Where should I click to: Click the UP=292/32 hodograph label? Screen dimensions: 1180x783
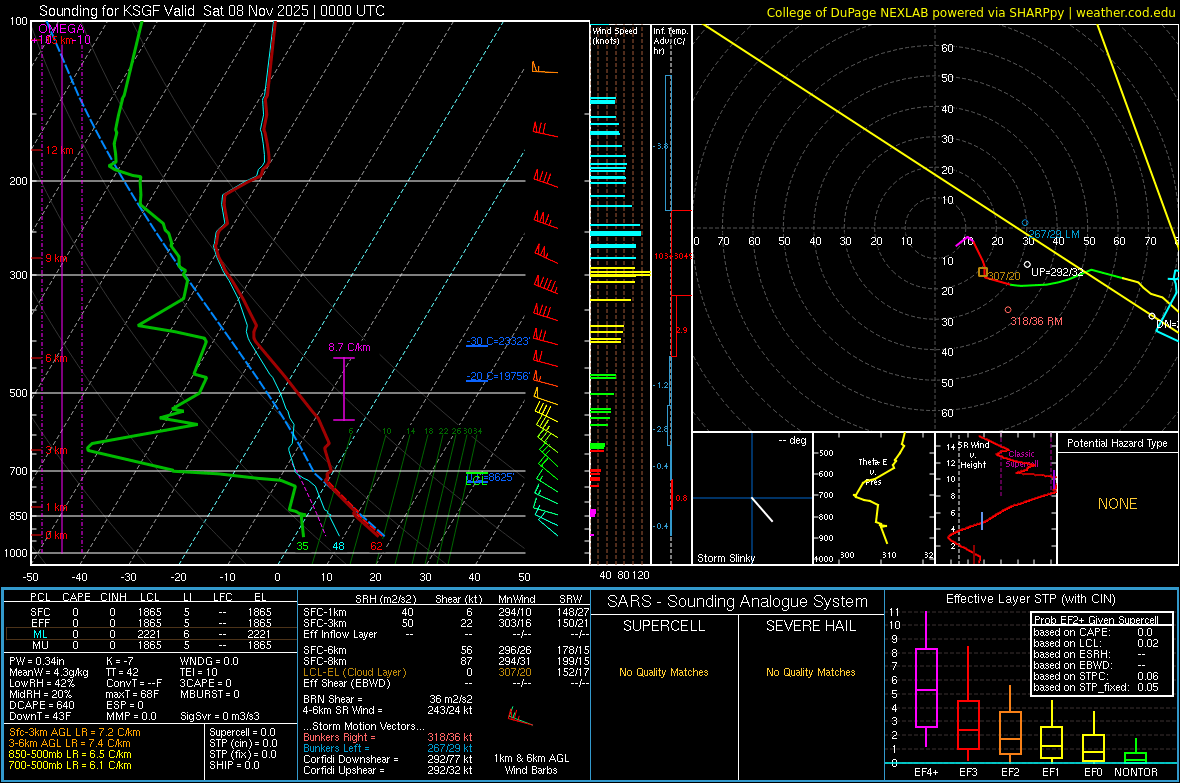click(x=1057, y=272)
